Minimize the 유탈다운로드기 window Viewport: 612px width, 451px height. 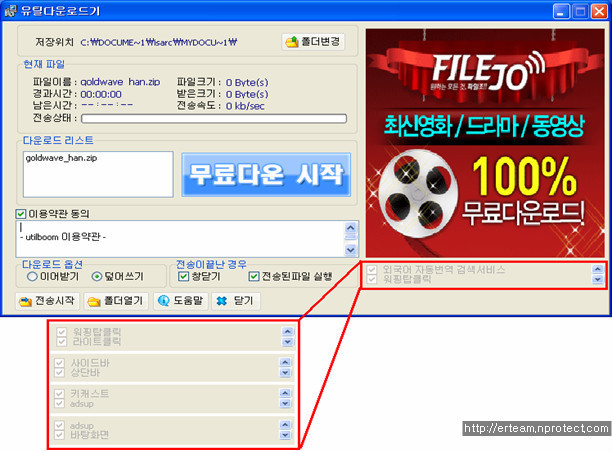coord(558,11)
